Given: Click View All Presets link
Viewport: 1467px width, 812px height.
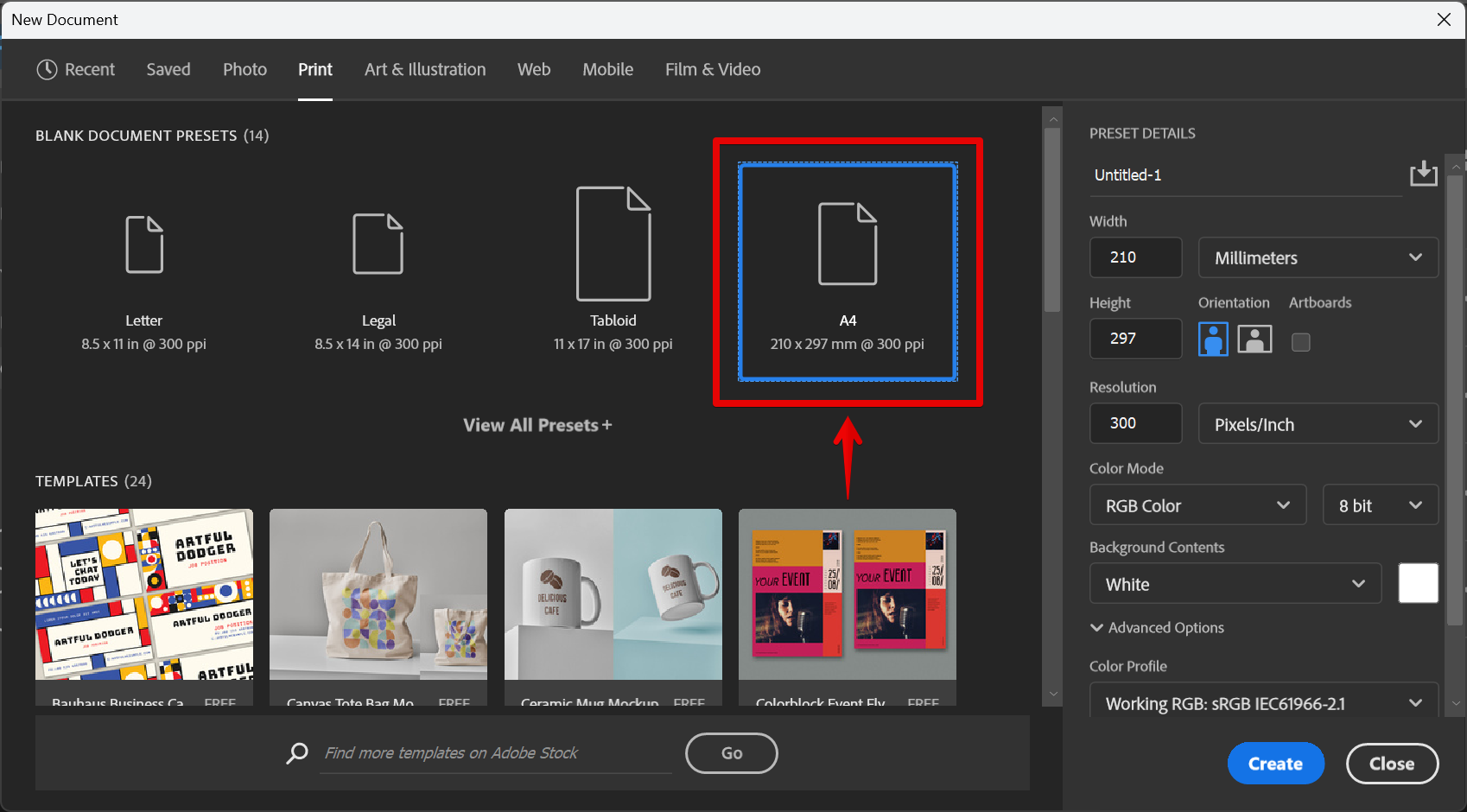Looking at the screenshot, I should (x=537, y=425).
